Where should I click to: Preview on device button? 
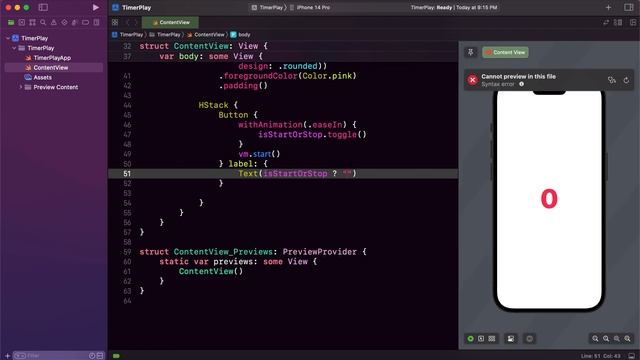(529, 338)
